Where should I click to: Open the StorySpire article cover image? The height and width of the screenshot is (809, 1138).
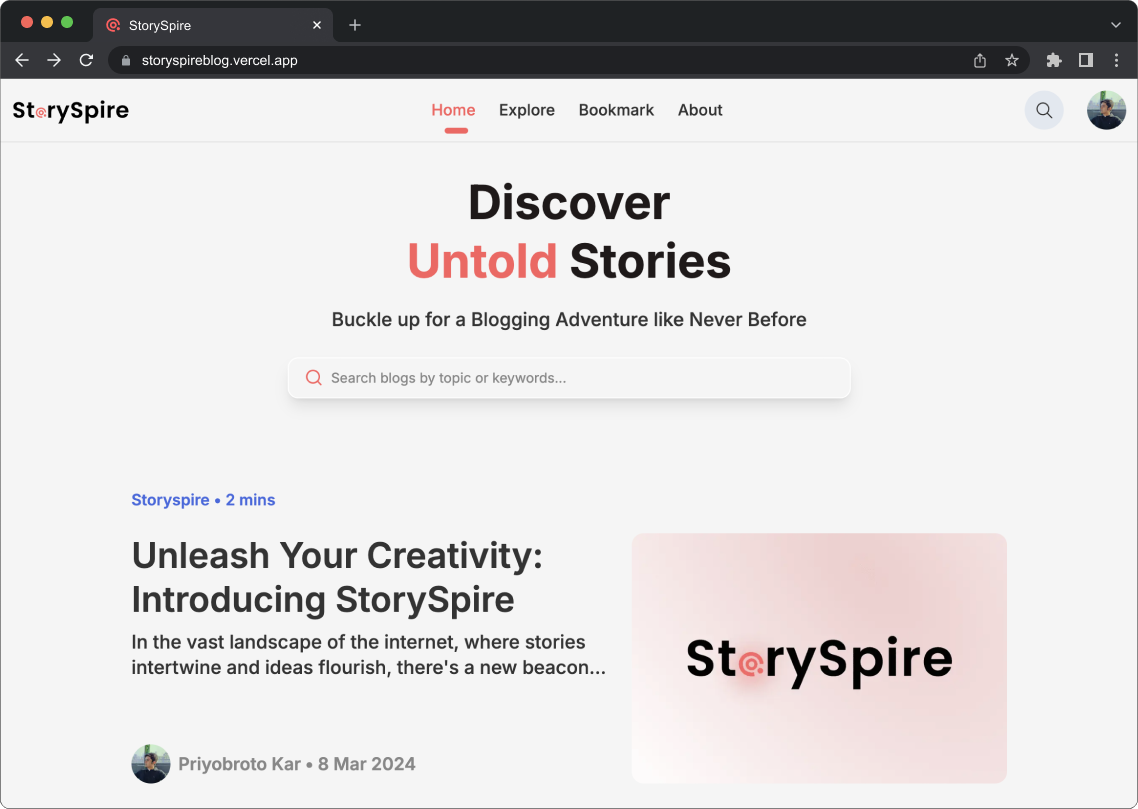(x=819, y=658)
